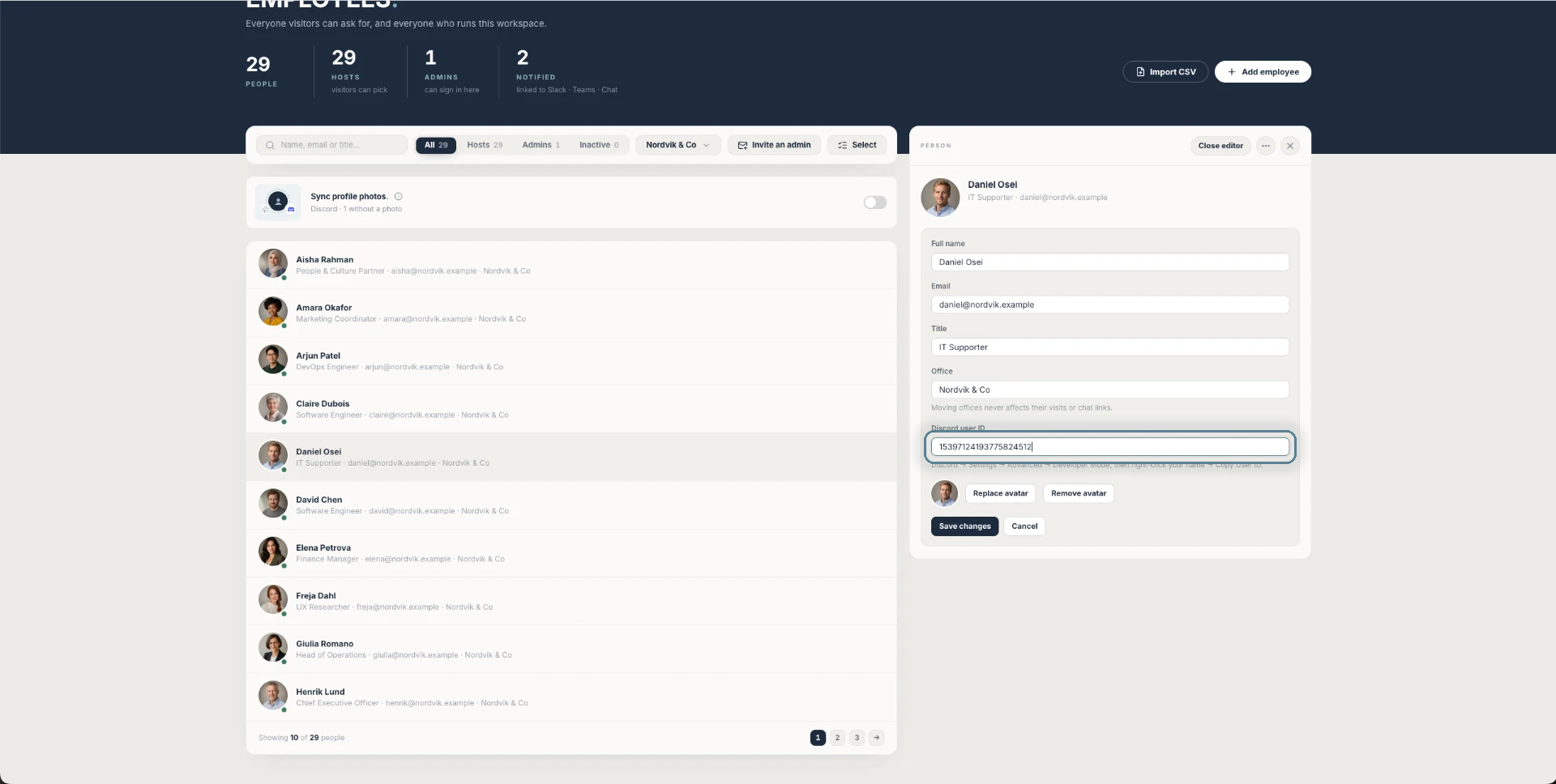Open the Nordvik & Co office dropdown
Screen dimensions: 1556x784
pyautogui.click(x=678, y=145)
